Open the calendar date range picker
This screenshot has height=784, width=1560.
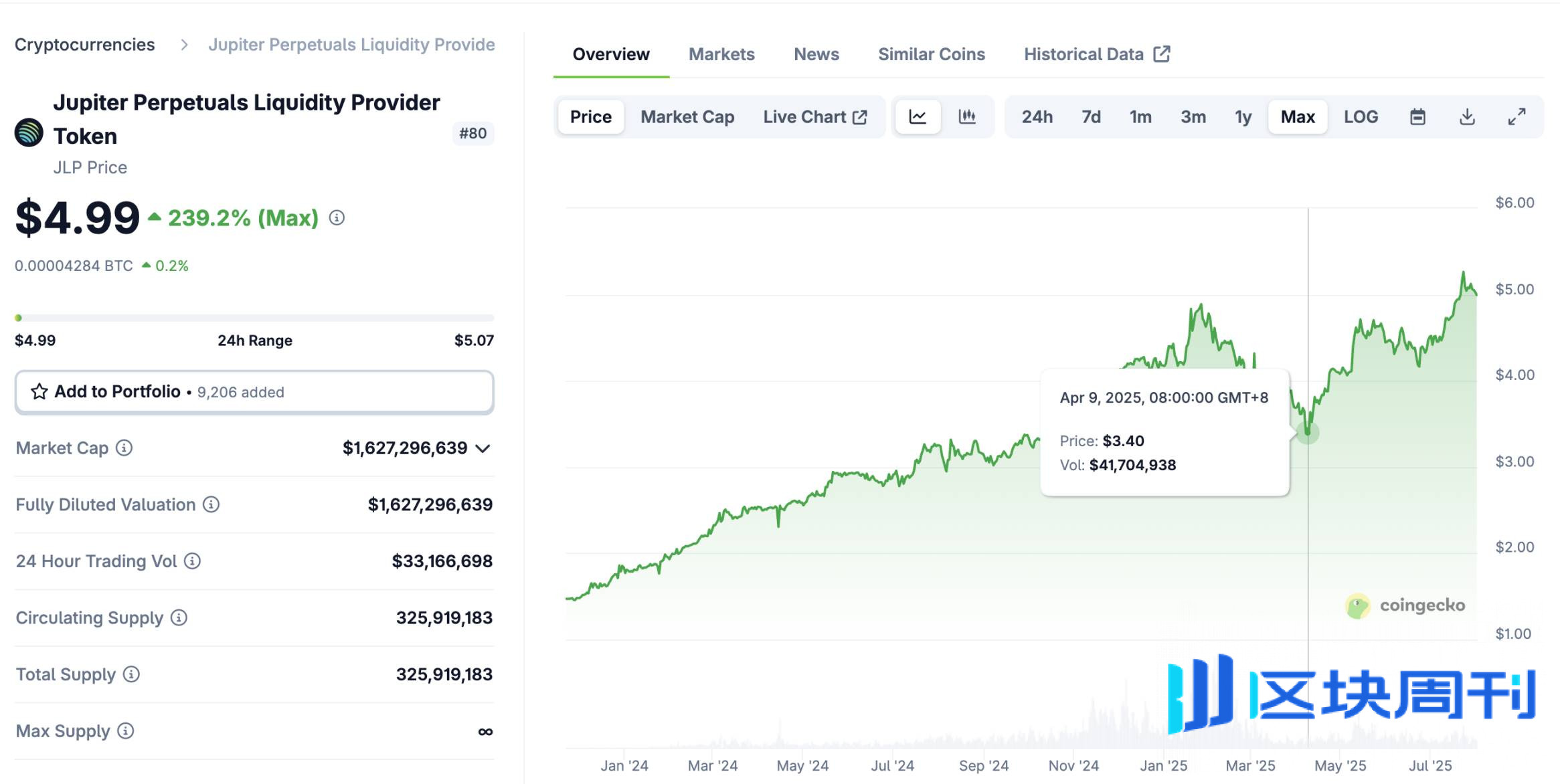[x=1417, y=117]
